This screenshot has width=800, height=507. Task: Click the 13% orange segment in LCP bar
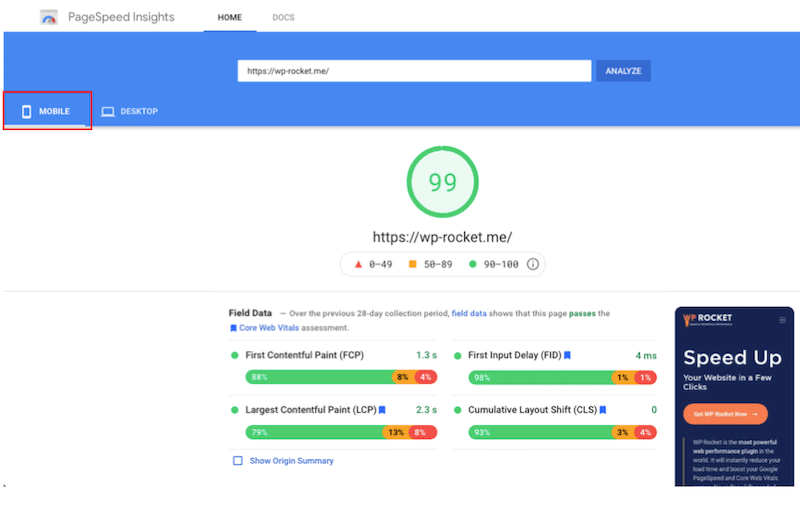[x=396, y=432]
